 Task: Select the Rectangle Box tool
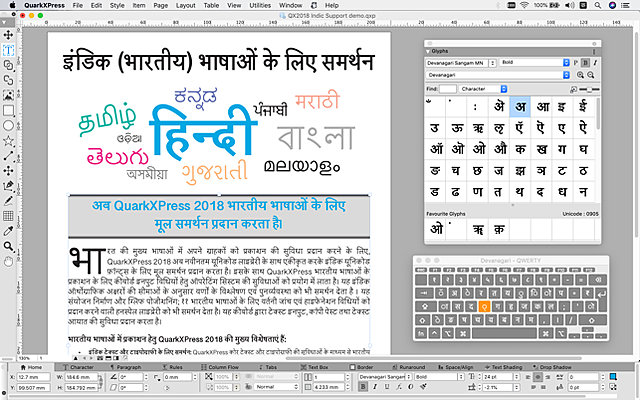click(8, 111)
